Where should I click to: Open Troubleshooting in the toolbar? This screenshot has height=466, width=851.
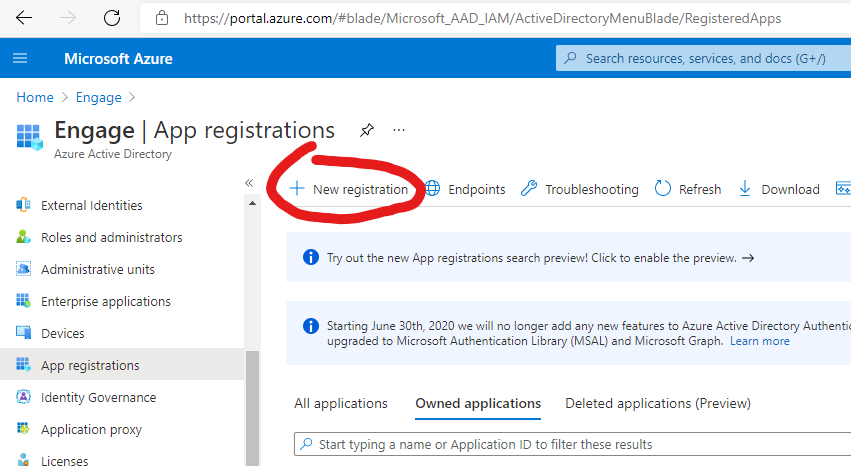coord(580,189)
